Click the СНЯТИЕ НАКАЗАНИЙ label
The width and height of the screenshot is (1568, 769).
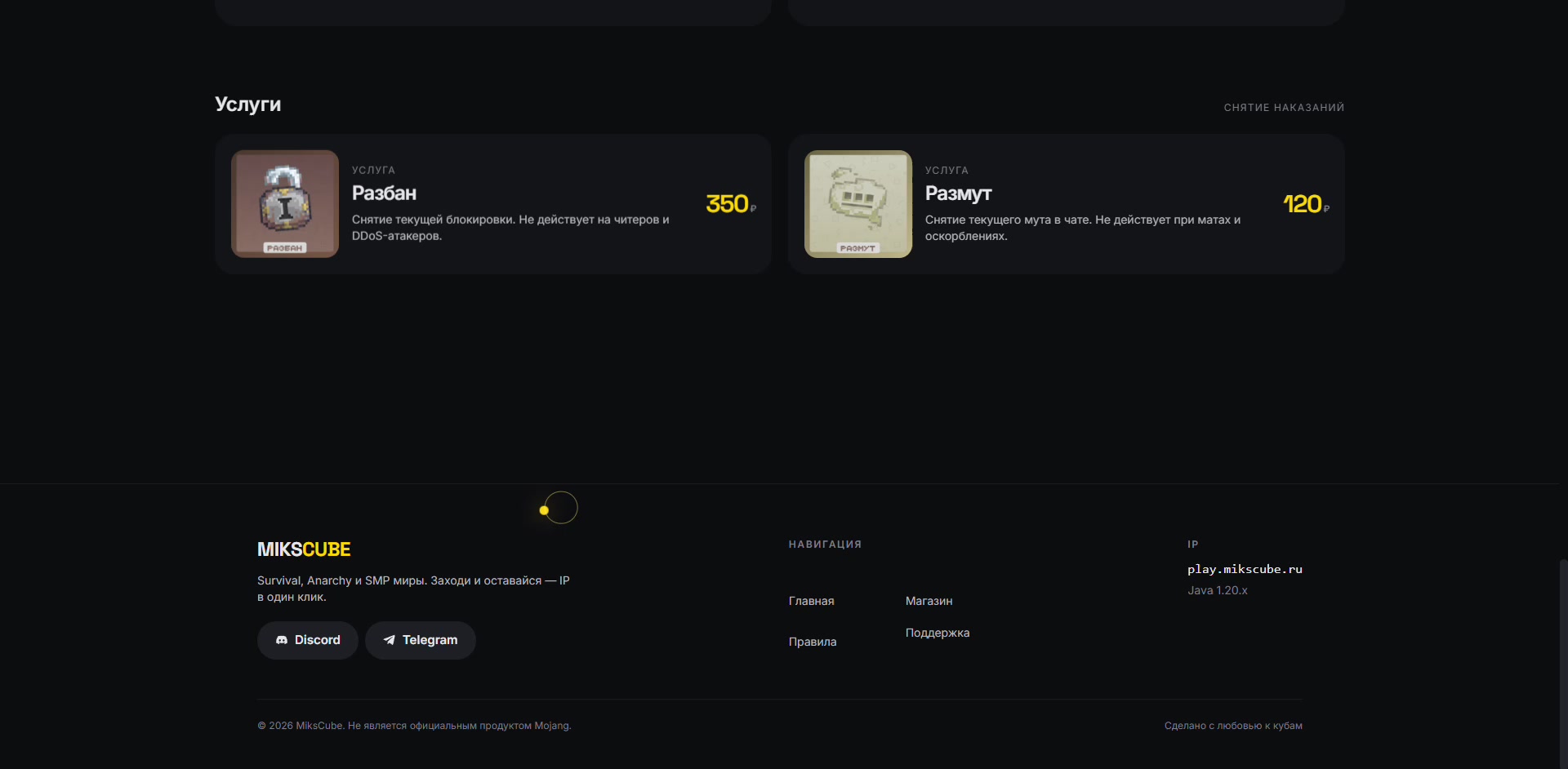1284,108
